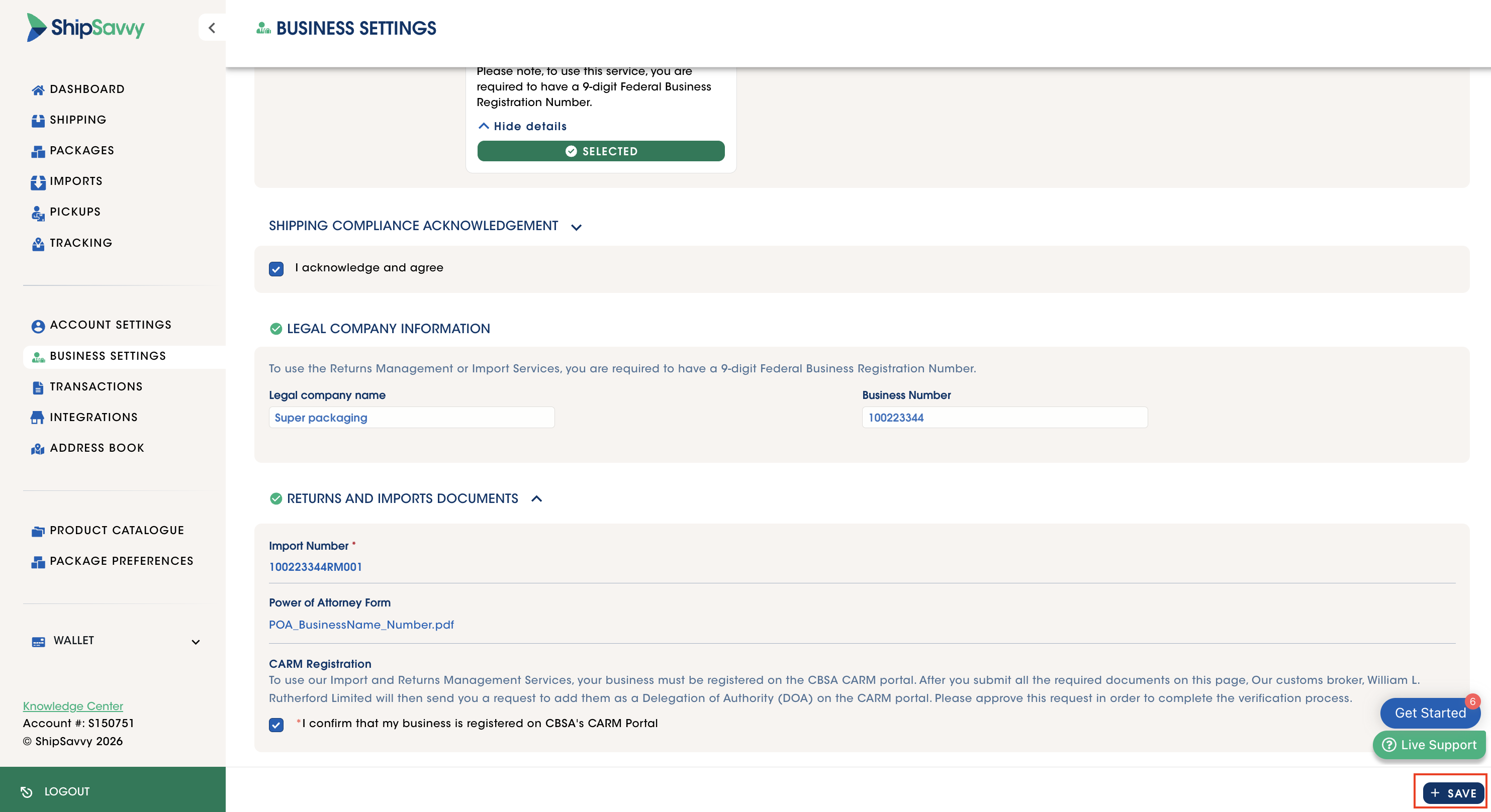The width and height of the screenshot is (1491, 812).
Task: Click the Tracking icon in sidebar
Action: [38, 244]
